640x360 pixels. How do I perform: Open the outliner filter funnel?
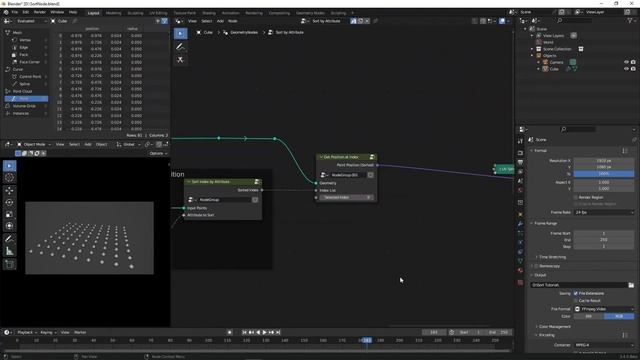[x=630, y=20]
